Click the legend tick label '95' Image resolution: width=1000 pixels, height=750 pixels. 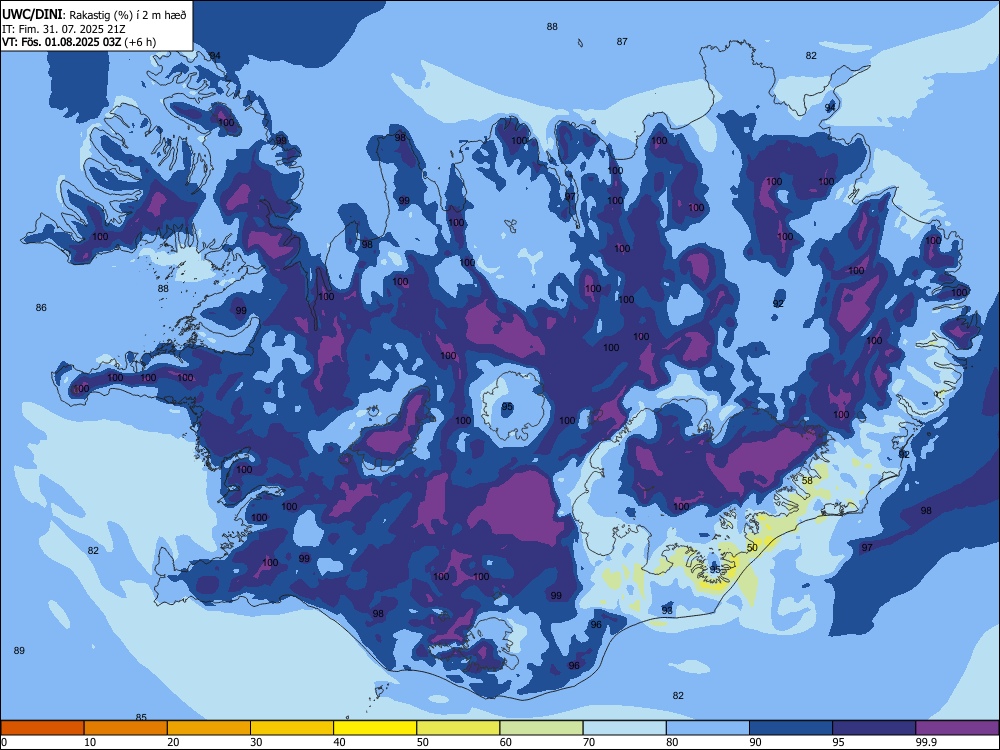(839, 742)
